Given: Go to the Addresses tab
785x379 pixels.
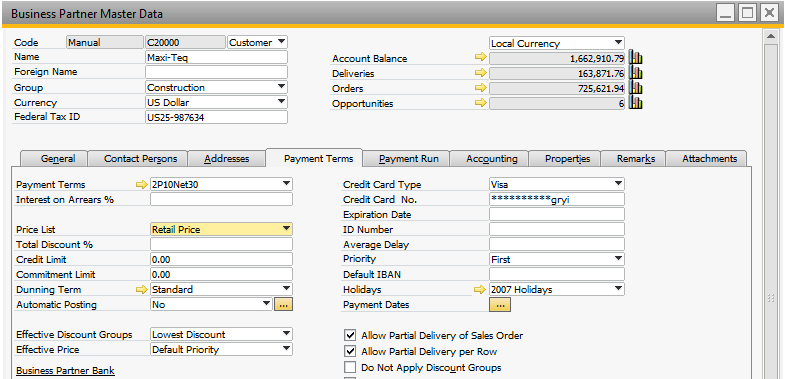Looking at the screenshot, I should (x=226, y=159).
